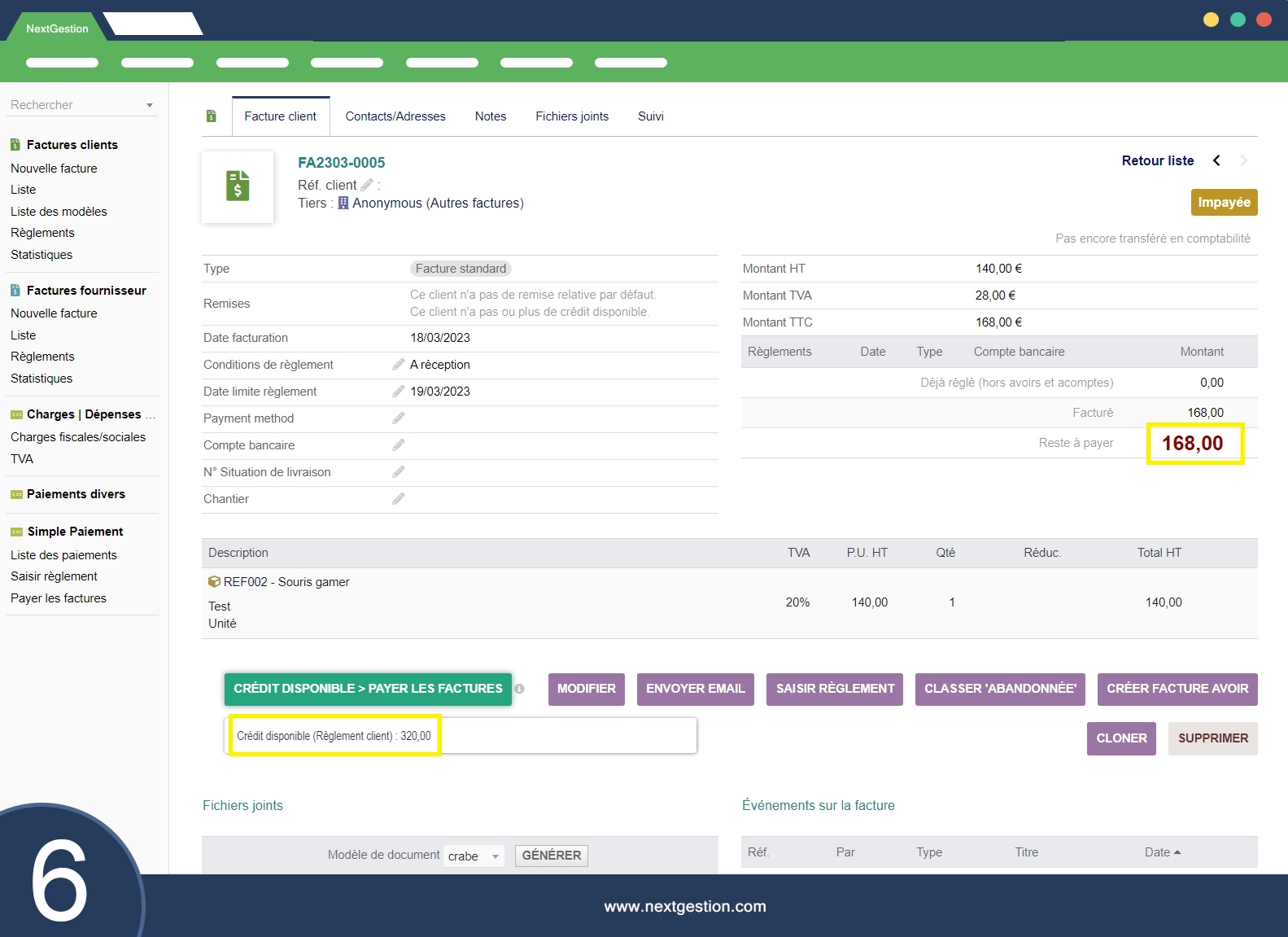The image size is (1288, 937).
Task: Click the large invoice document thumbnail
Action: pyautogui.click(x=238, y=186)
